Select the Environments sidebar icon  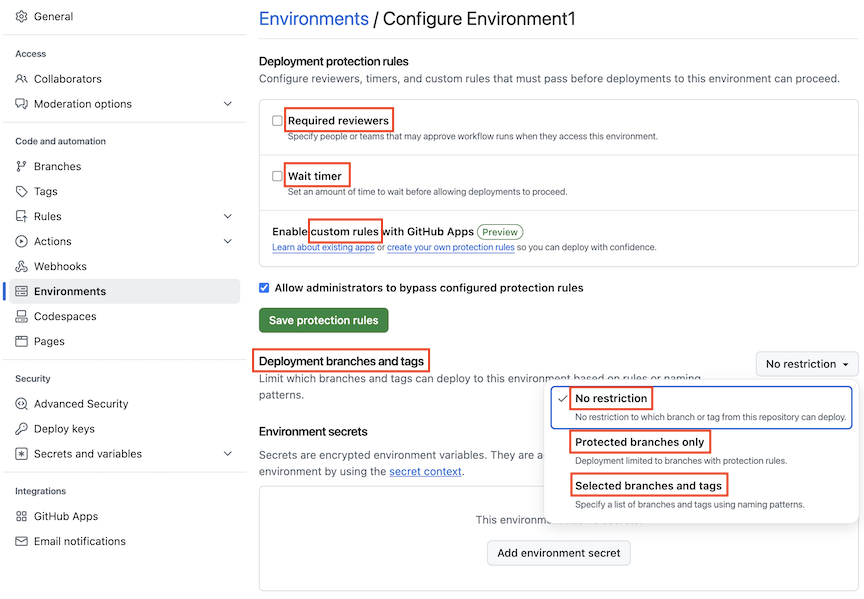22,291
